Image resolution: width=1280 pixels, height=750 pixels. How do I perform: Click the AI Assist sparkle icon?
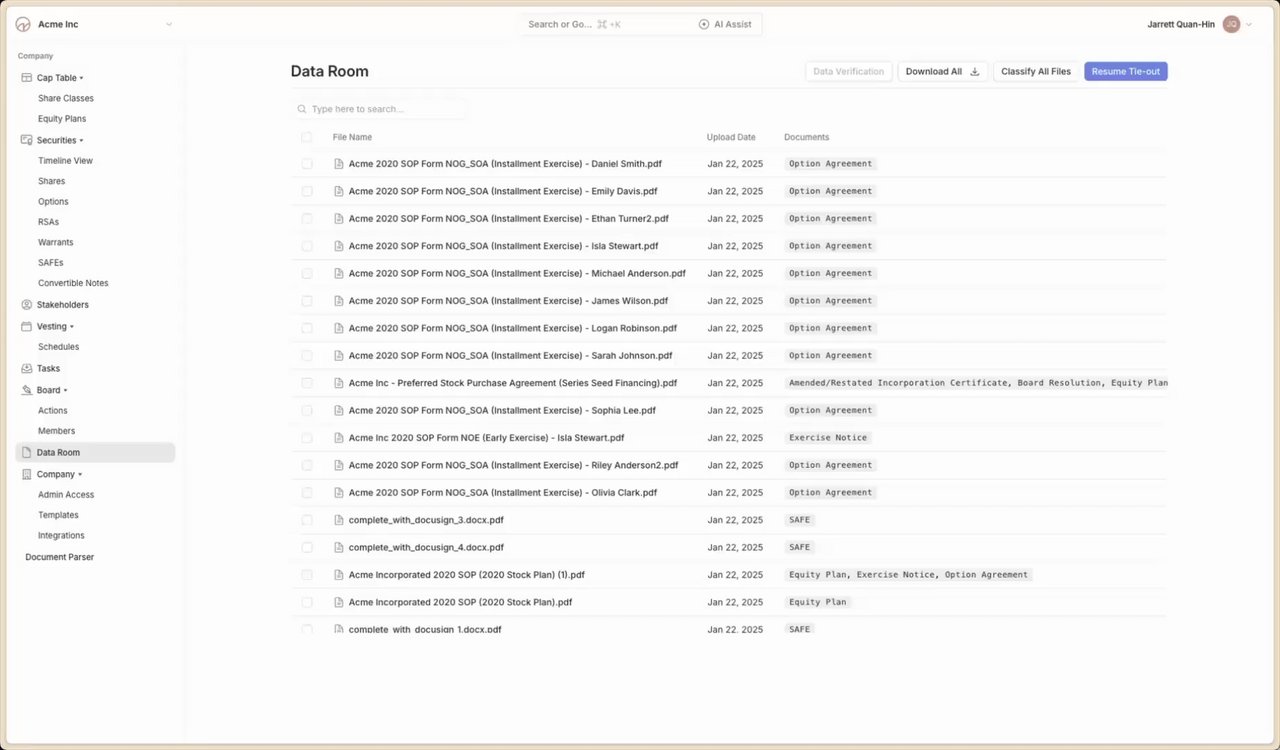(704, 24)
